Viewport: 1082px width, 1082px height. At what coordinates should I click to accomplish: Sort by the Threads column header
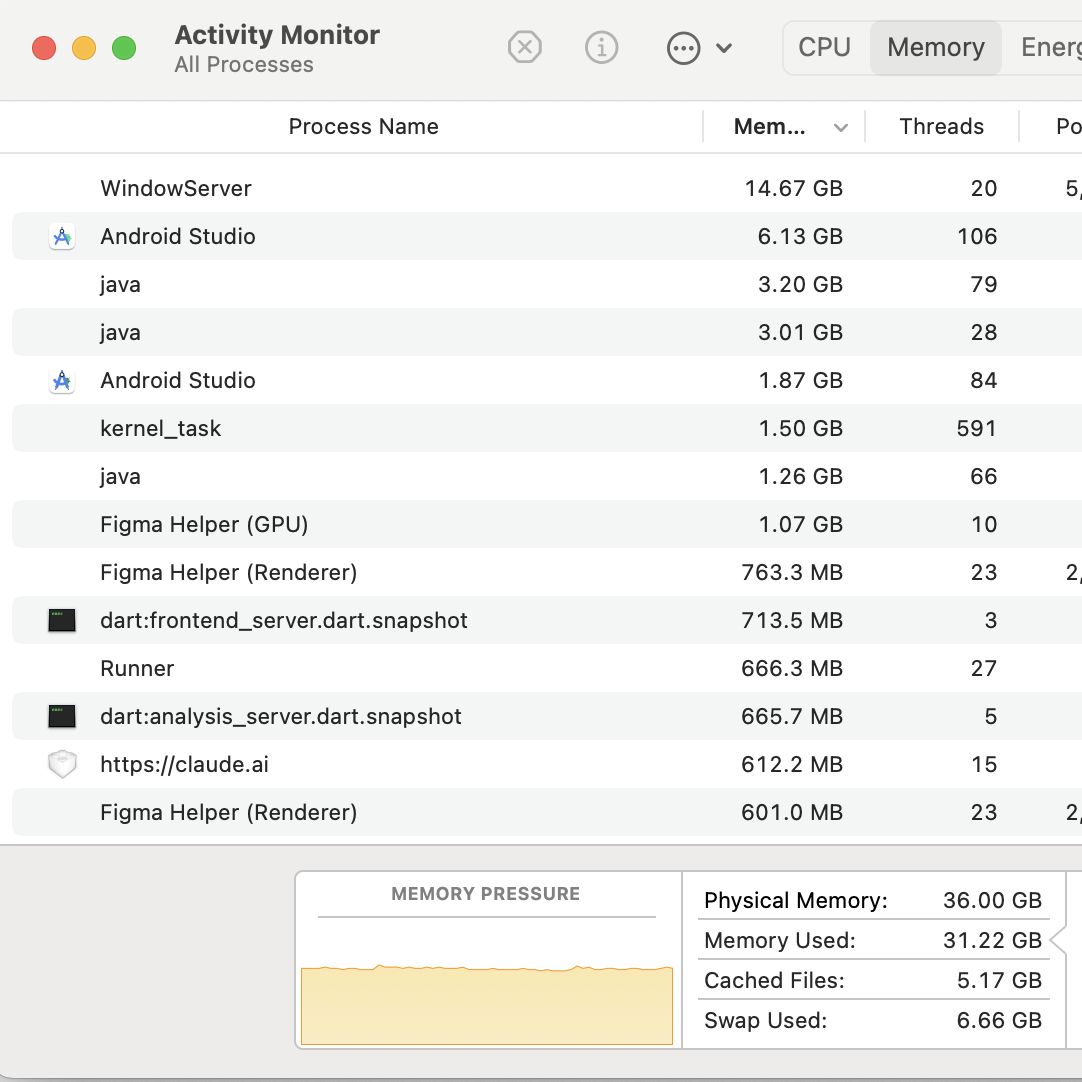(x=941, y=127)
